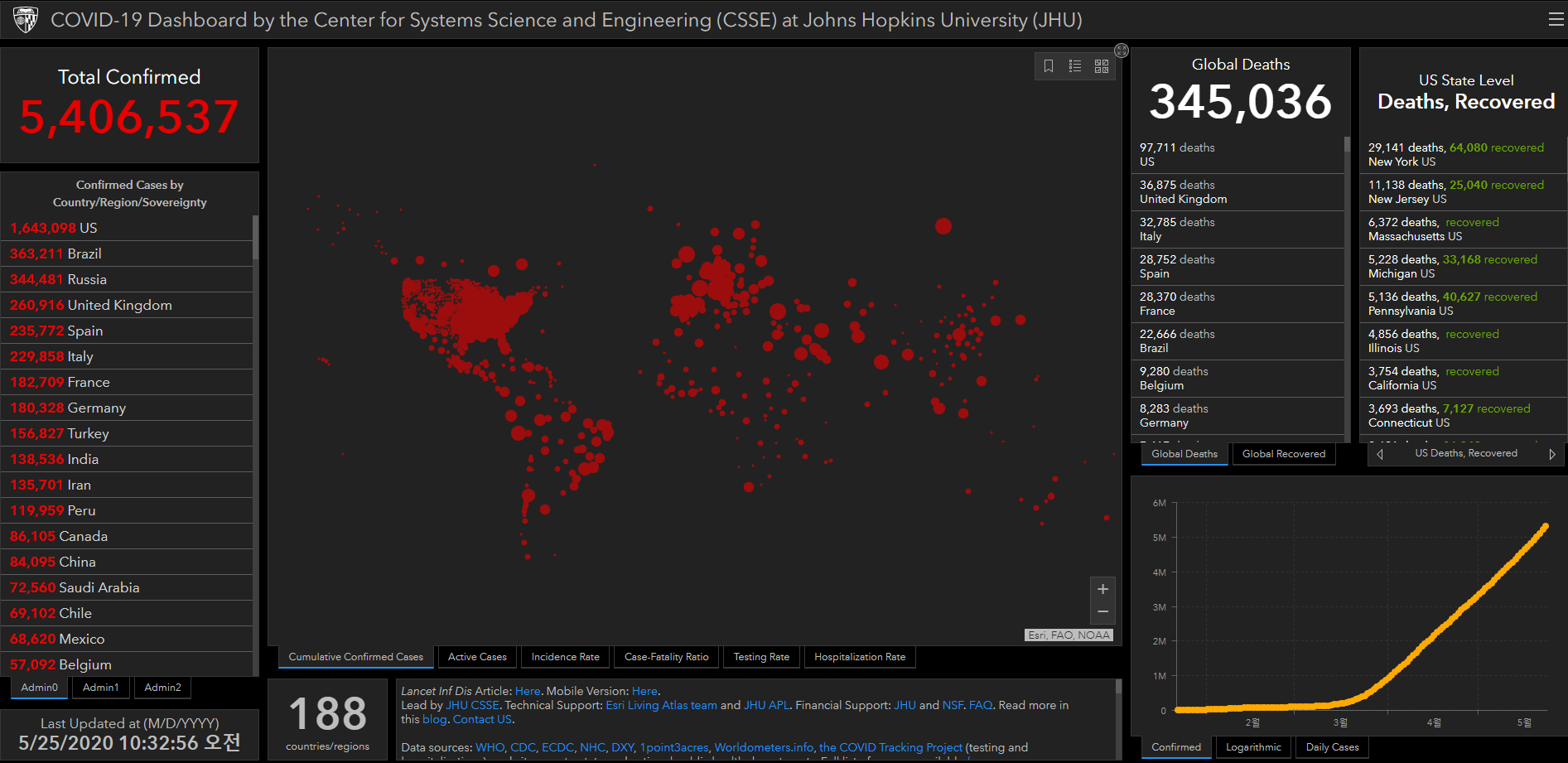Select 32,785 deaths Italy row
This screenshot has width=1568, height=763.
coord(1238,229)
